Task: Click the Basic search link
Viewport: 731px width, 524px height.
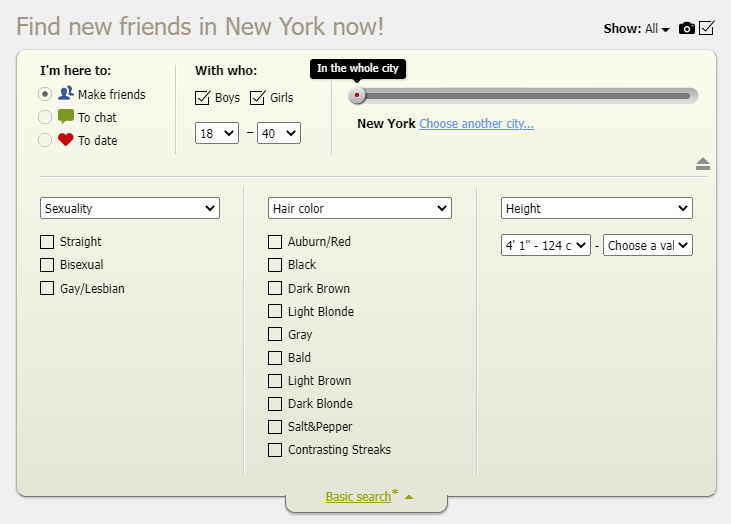Action: 358,497
